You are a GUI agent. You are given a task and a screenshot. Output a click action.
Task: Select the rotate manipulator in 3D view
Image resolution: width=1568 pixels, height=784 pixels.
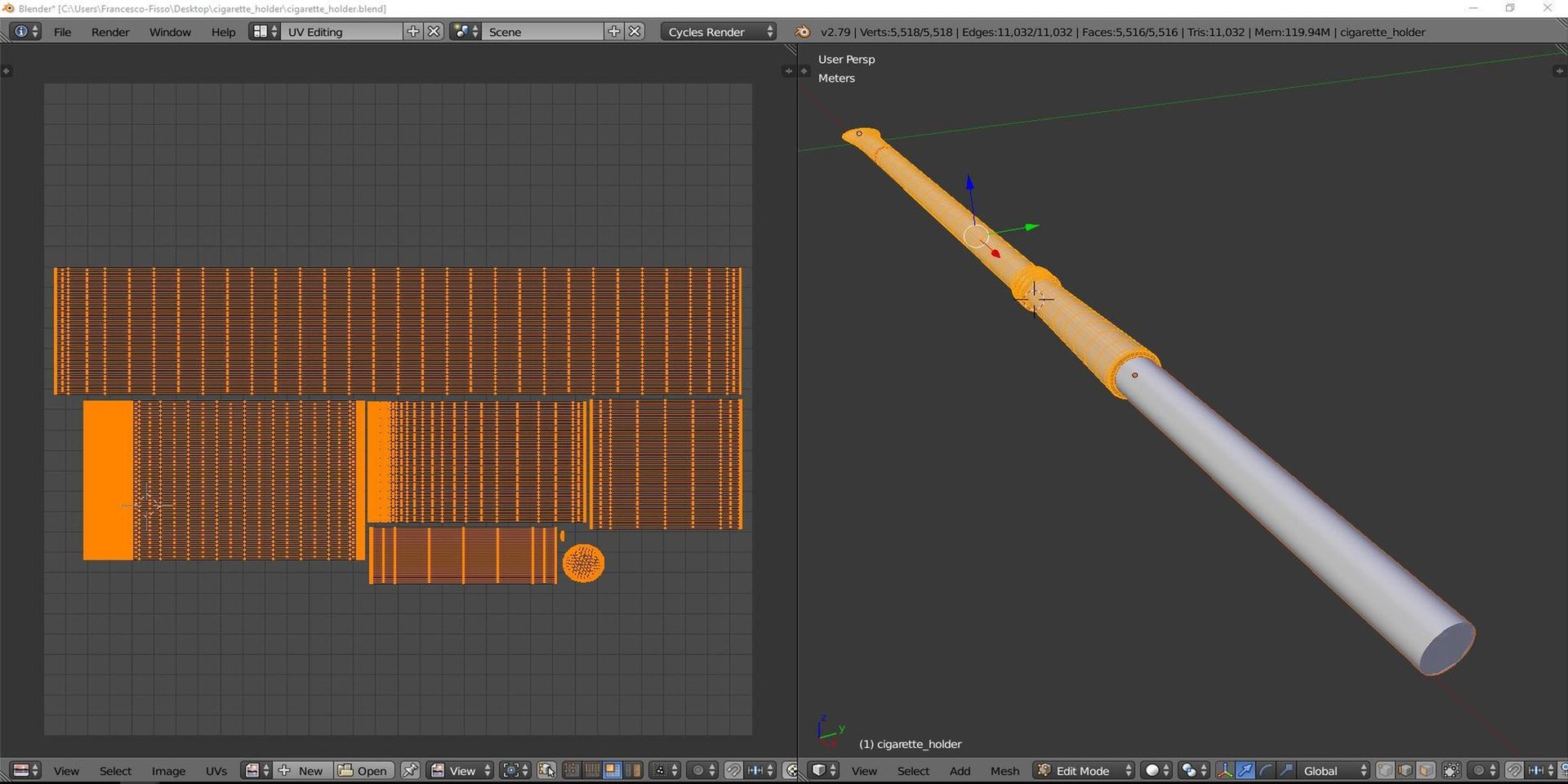(1266, 770)
